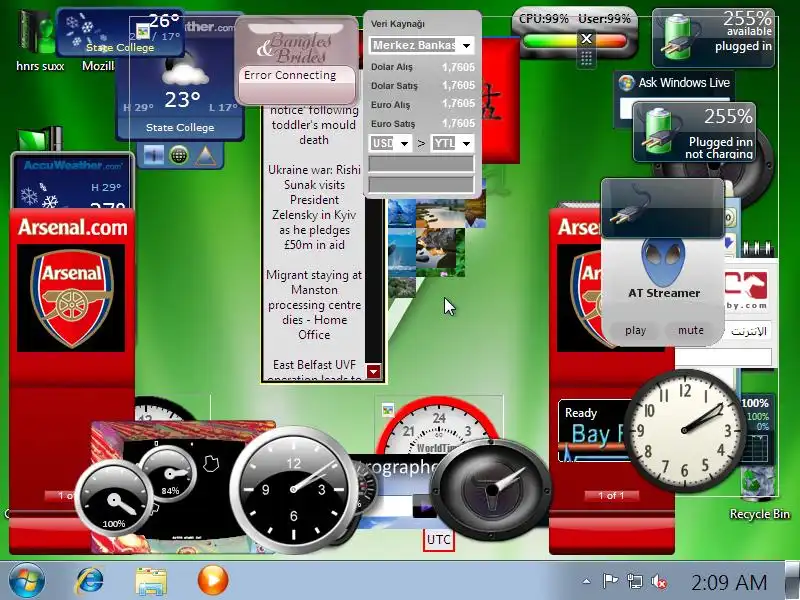
Task: Click the AT Streamer alien logo
Action: 663,260
